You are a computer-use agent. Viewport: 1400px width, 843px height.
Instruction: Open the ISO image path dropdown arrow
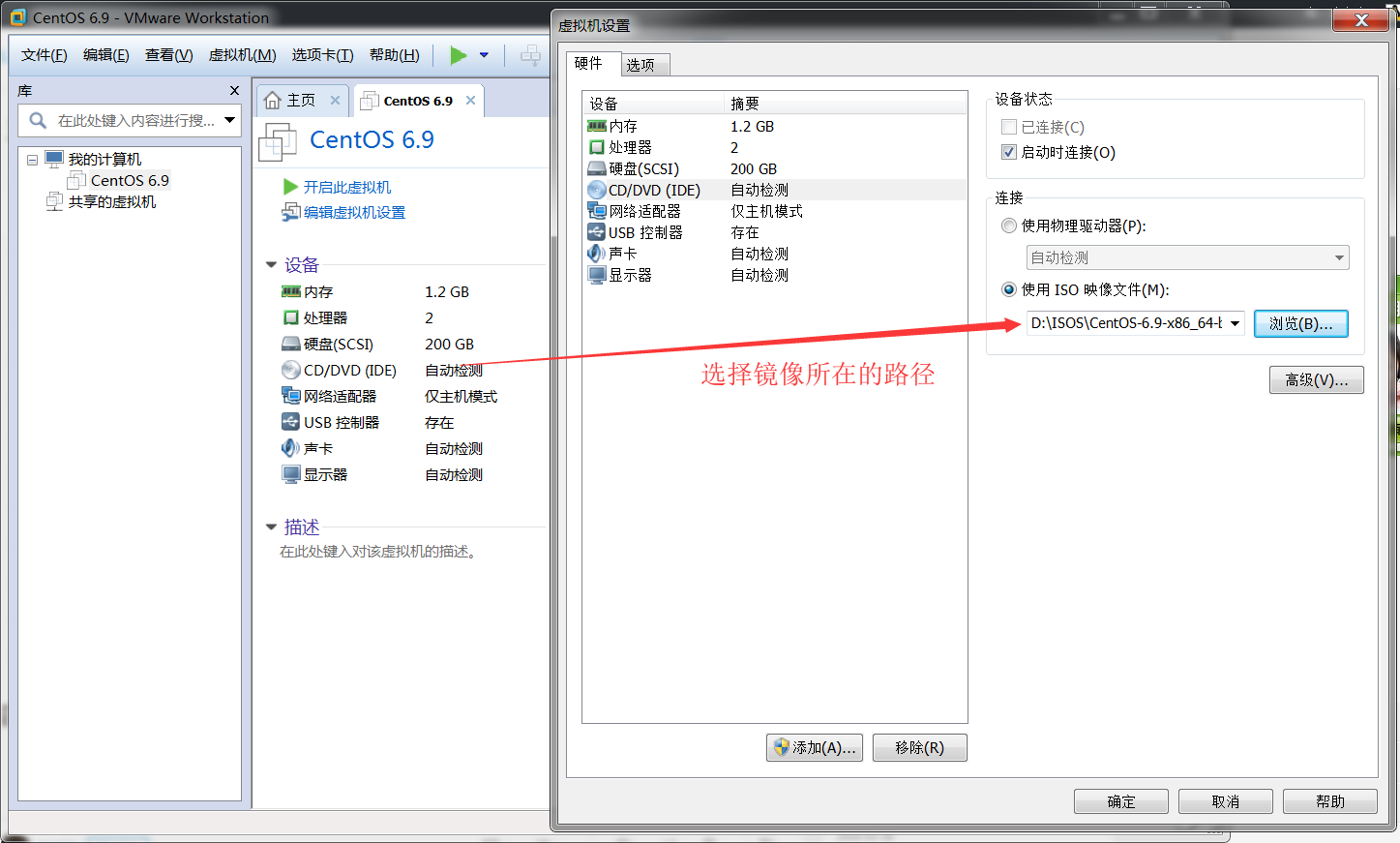click(1235, 323)
